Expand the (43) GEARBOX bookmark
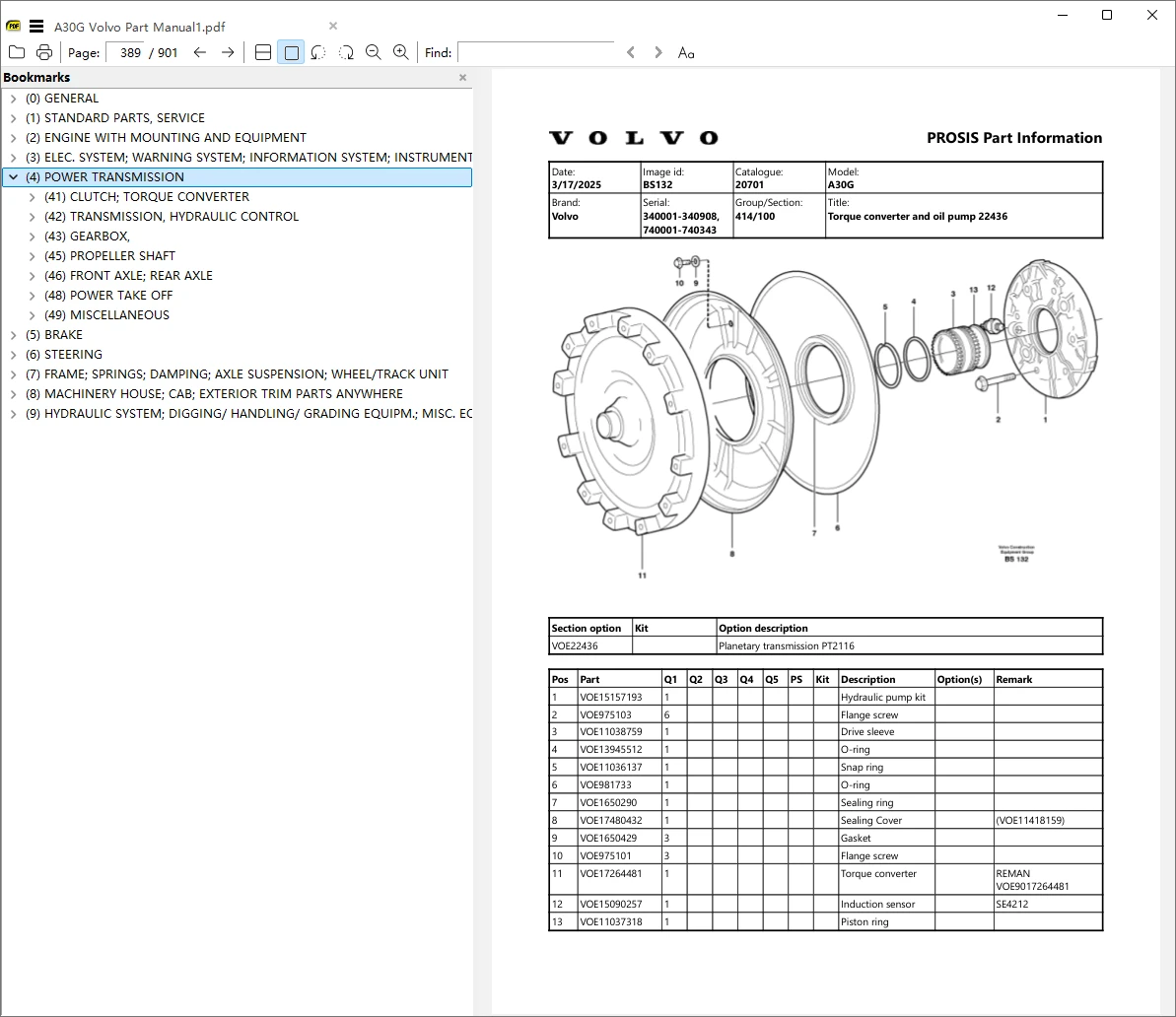The width and height of the screenshot is (1176, 1017). pyautogui.click(x=32, y=237)
